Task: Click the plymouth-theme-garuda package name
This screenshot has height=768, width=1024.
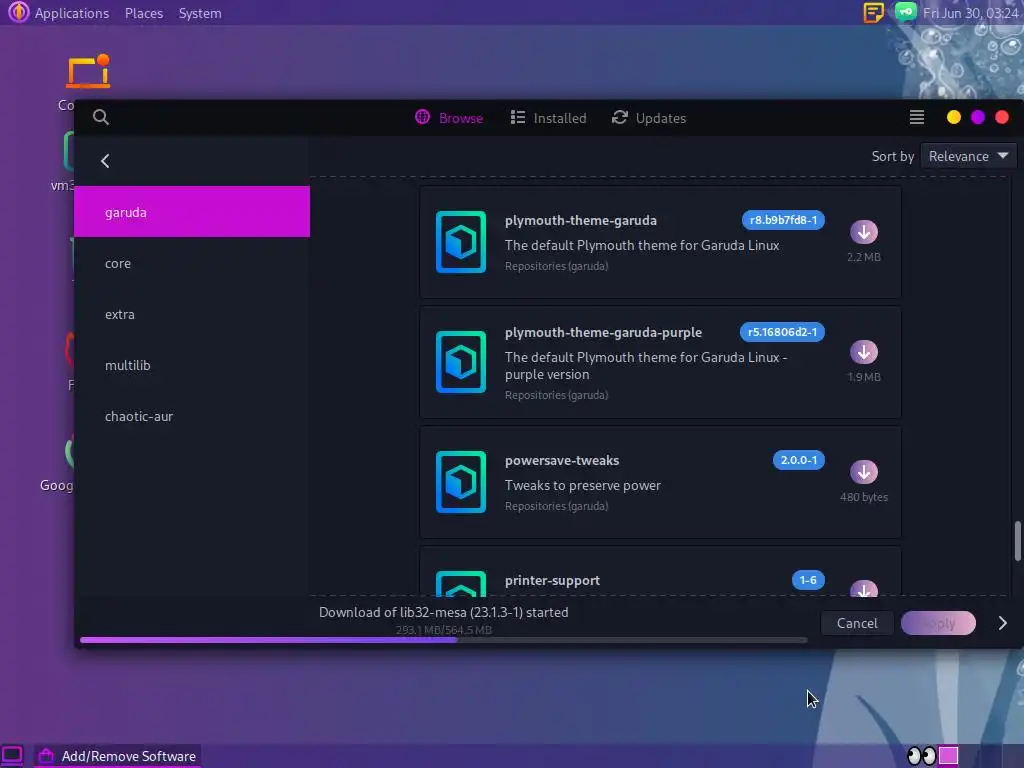Action: [581, 221]
